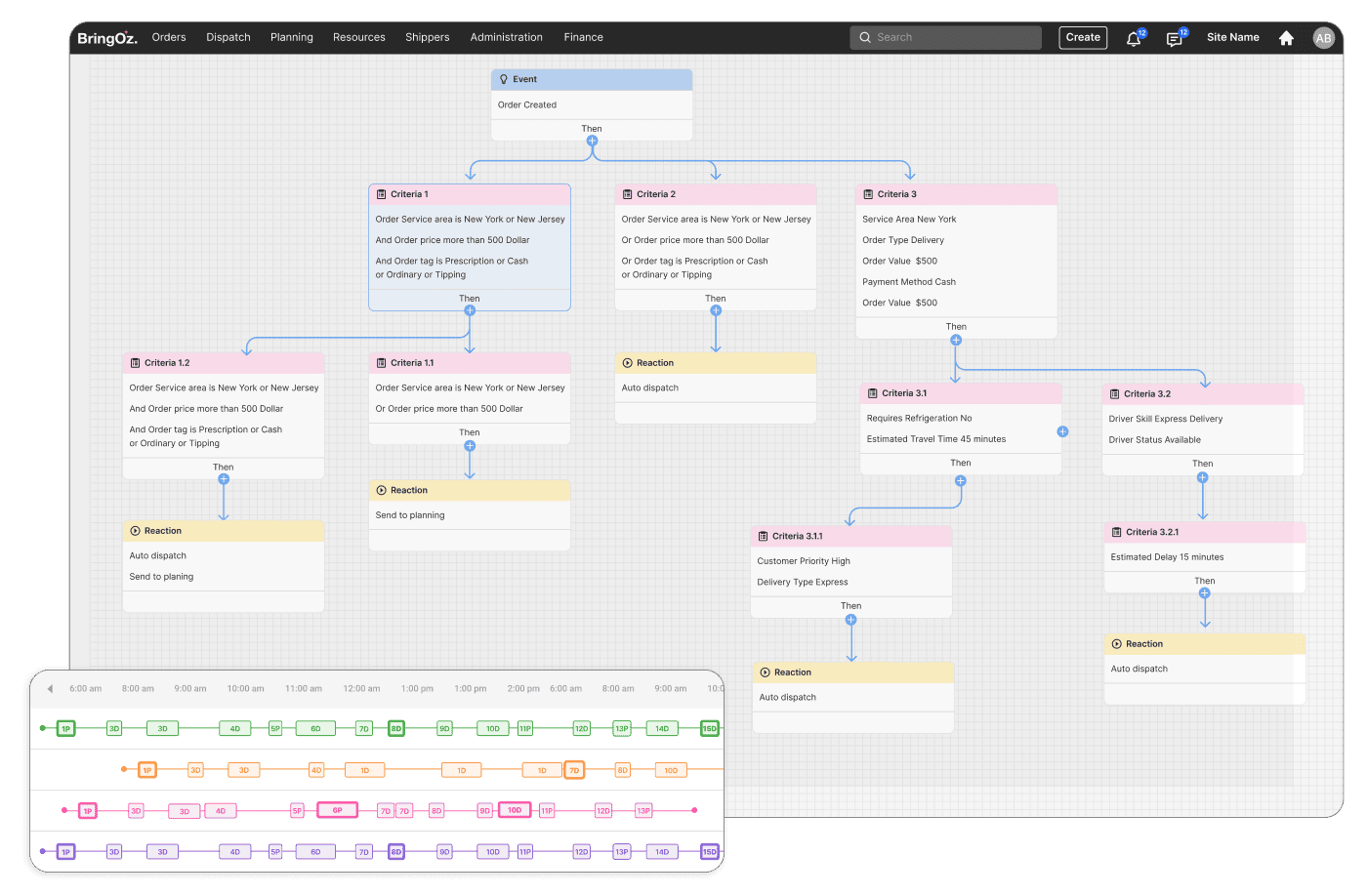Viewport: 1367px width, 896px height.
Task: Click the plus below Criteria 3.2 Then
Action: tap(1202, 477)
